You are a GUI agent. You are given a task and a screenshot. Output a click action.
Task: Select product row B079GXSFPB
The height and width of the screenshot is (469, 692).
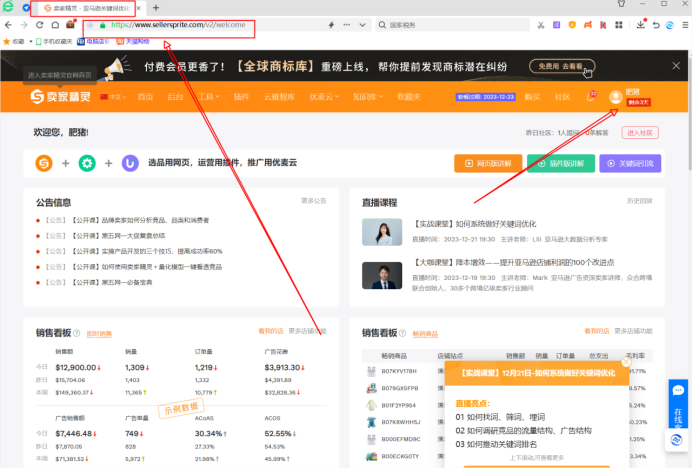(399, 388)
